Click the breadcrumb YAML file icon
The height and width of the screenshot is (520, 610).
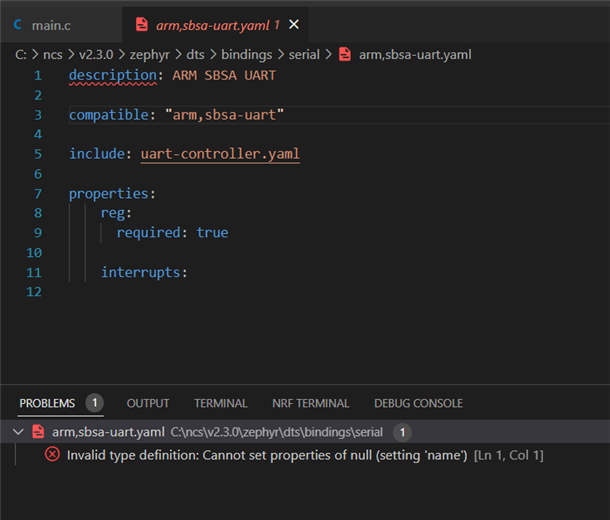click(x=345, y=54)
